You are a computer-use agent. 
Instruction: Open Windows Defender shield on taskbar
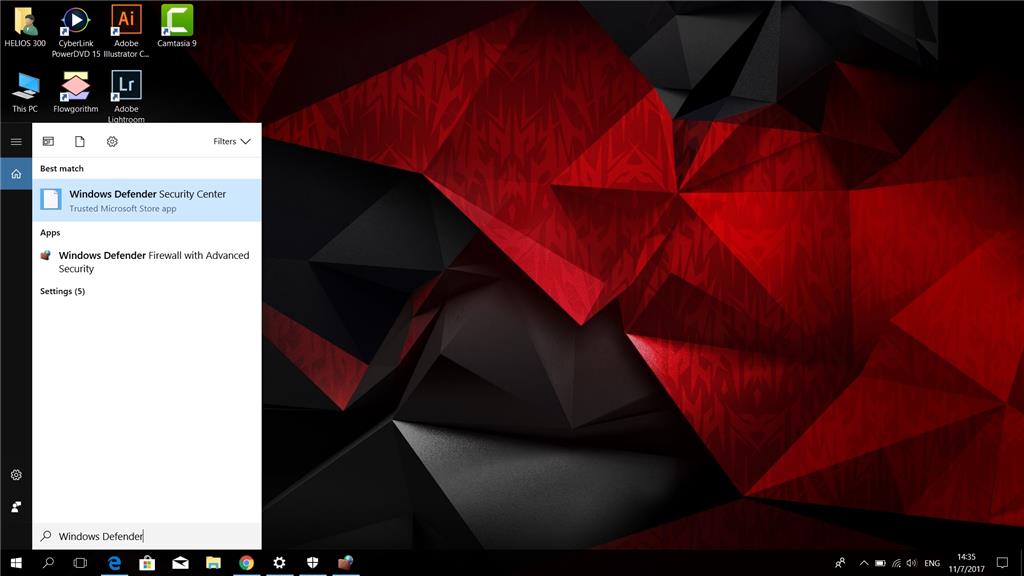[x=313, y=563]
